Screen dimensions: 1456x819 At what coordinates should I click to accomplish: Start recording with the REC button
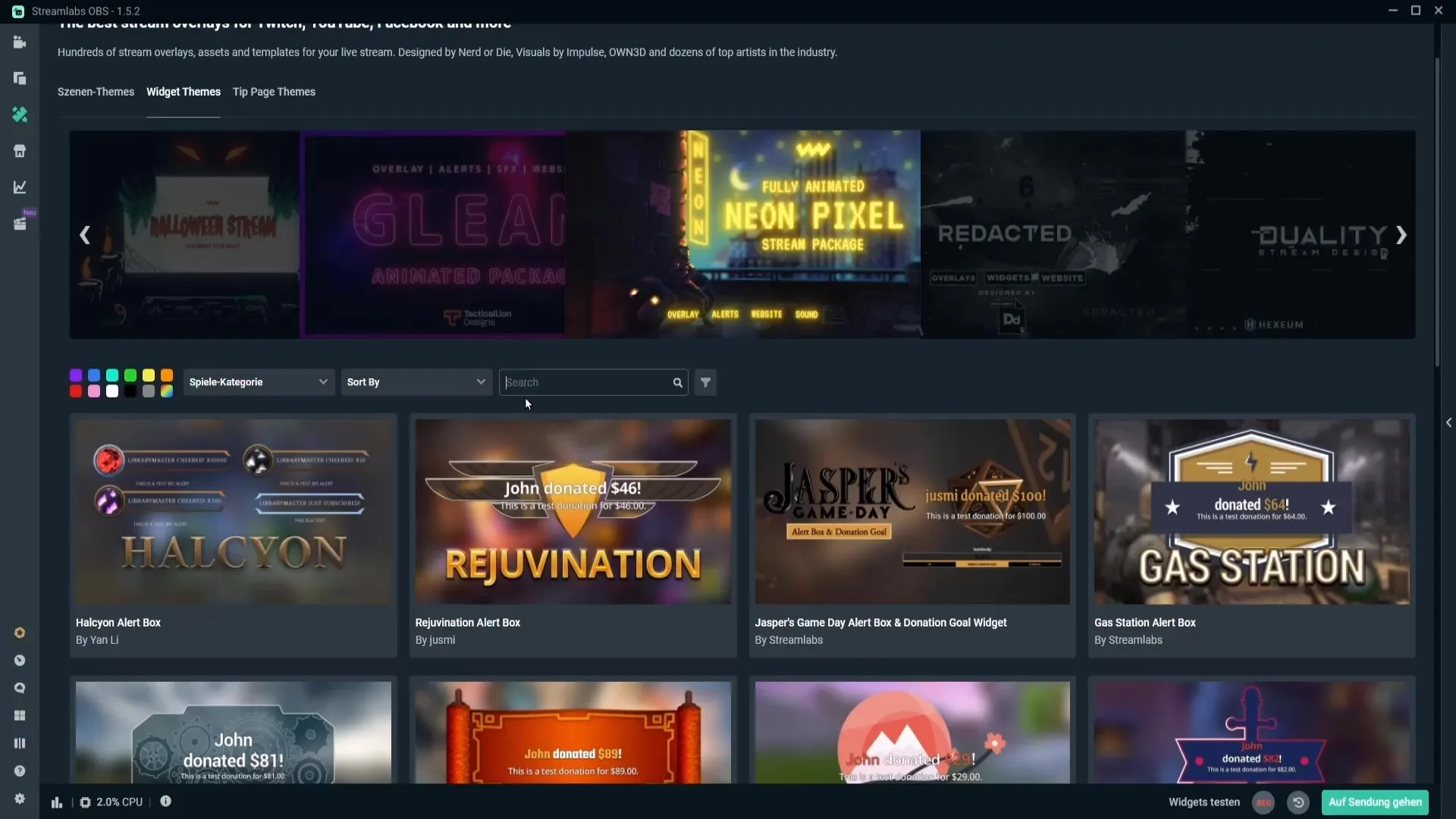pyautogui.click(x=1263, y=802)
